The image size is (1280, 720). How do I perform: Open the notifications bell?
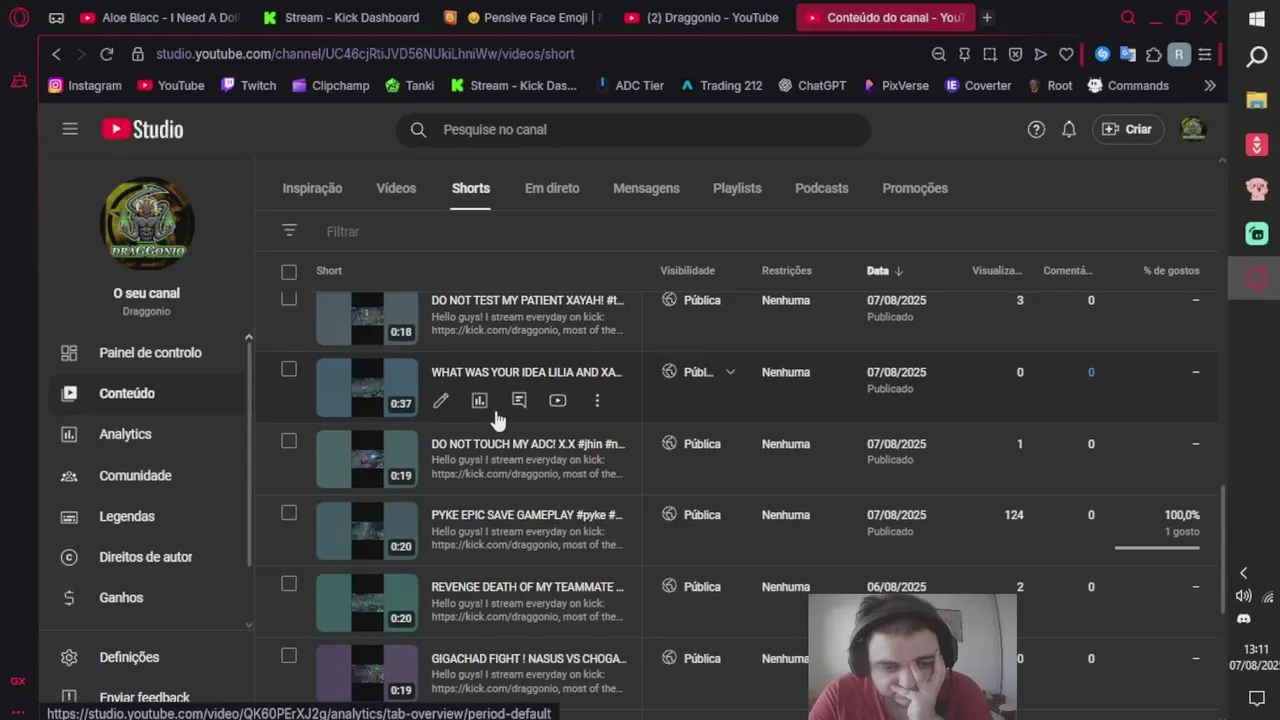click(x=1069, y=129)
